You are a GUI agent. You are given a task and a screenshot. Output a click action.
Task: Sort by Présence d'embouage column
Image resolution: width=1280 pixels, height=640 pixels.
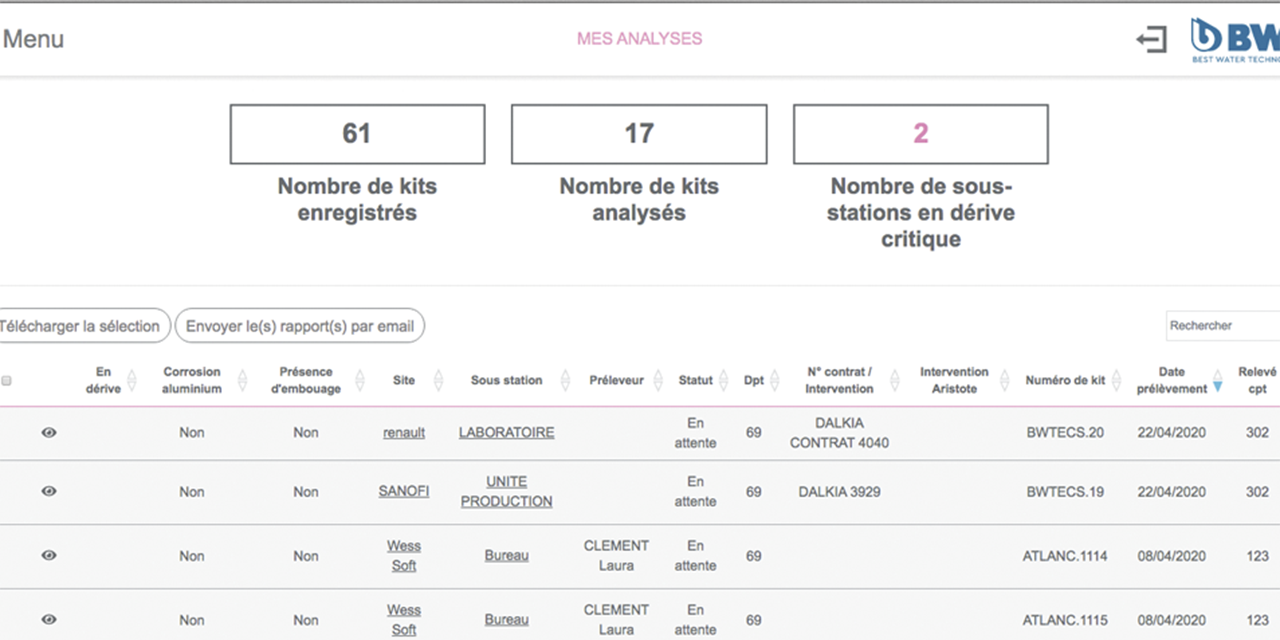pos(355,381)
